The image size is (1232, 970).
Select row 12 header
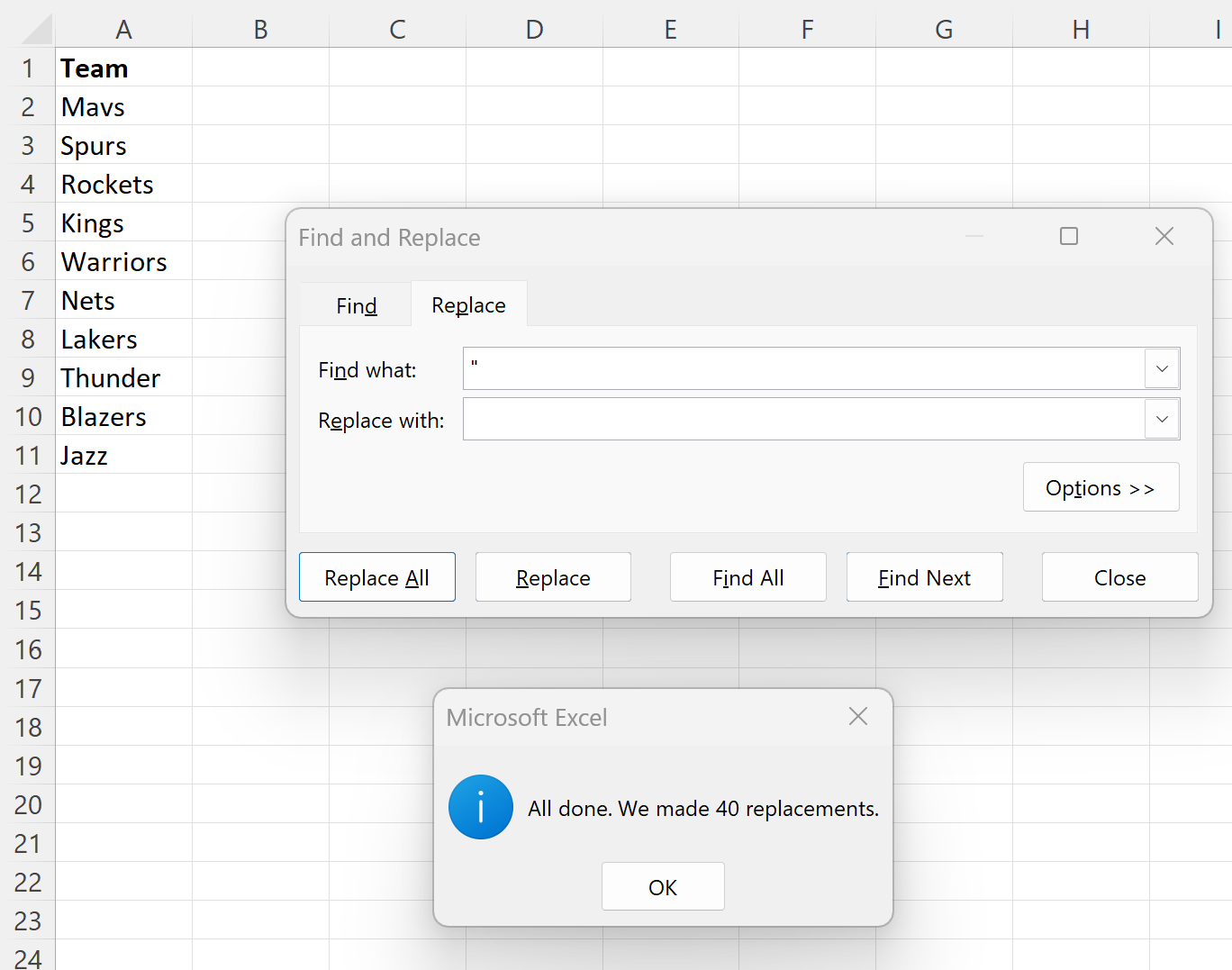[28, 494]
